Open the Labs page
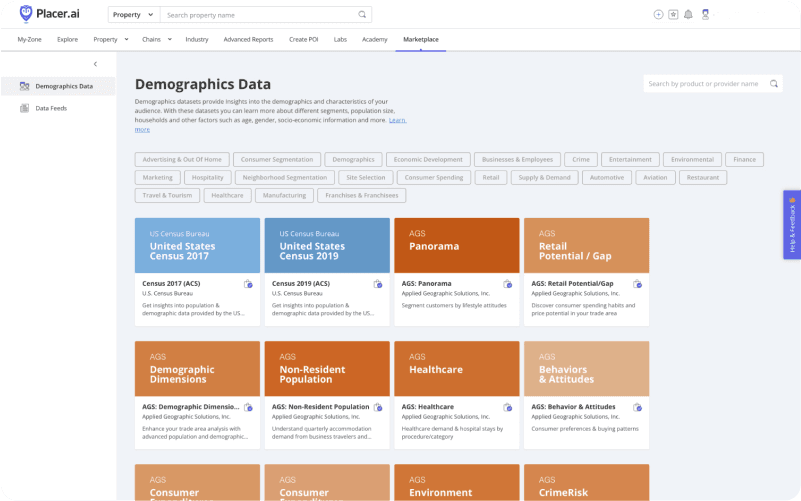801x501 pixels. pos(340,39)
